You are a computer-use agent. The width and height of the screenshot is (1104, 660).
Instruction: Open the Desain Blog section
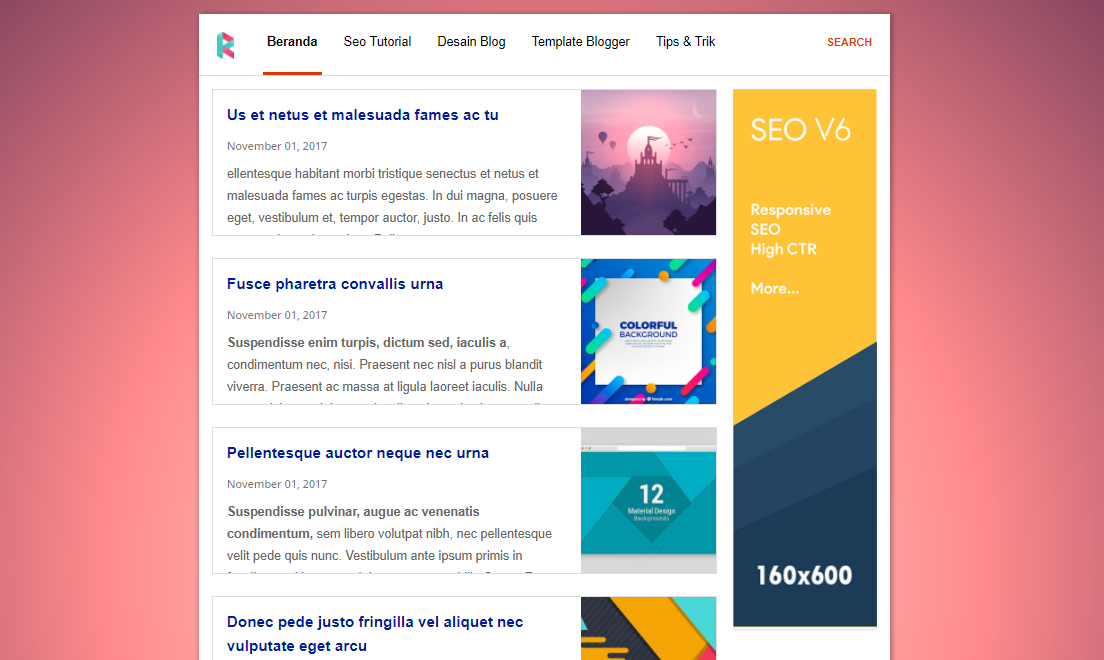point(471,41)
